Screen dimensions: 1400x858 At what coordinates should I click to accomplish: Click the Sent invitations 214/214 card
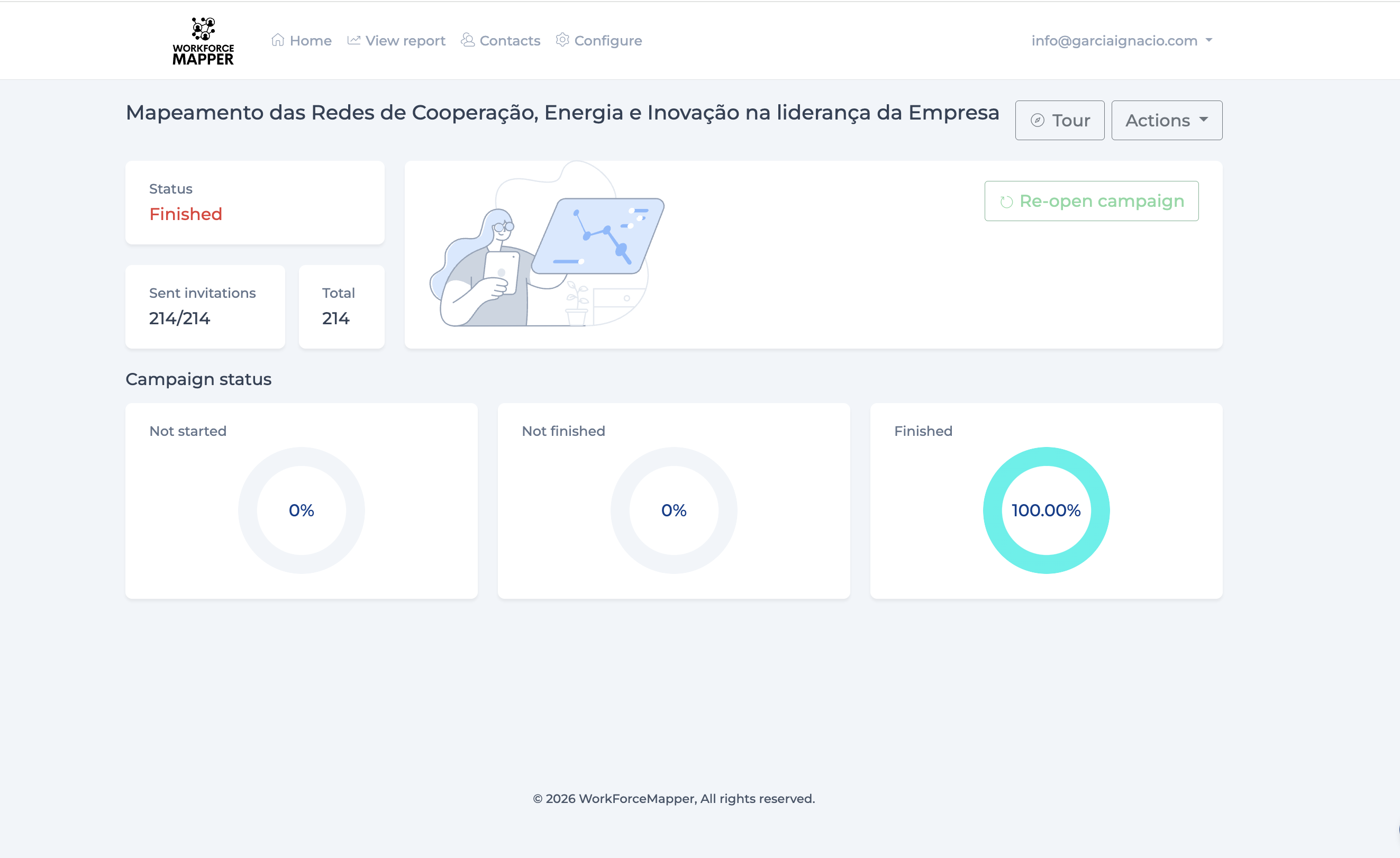tap(205, 306)
